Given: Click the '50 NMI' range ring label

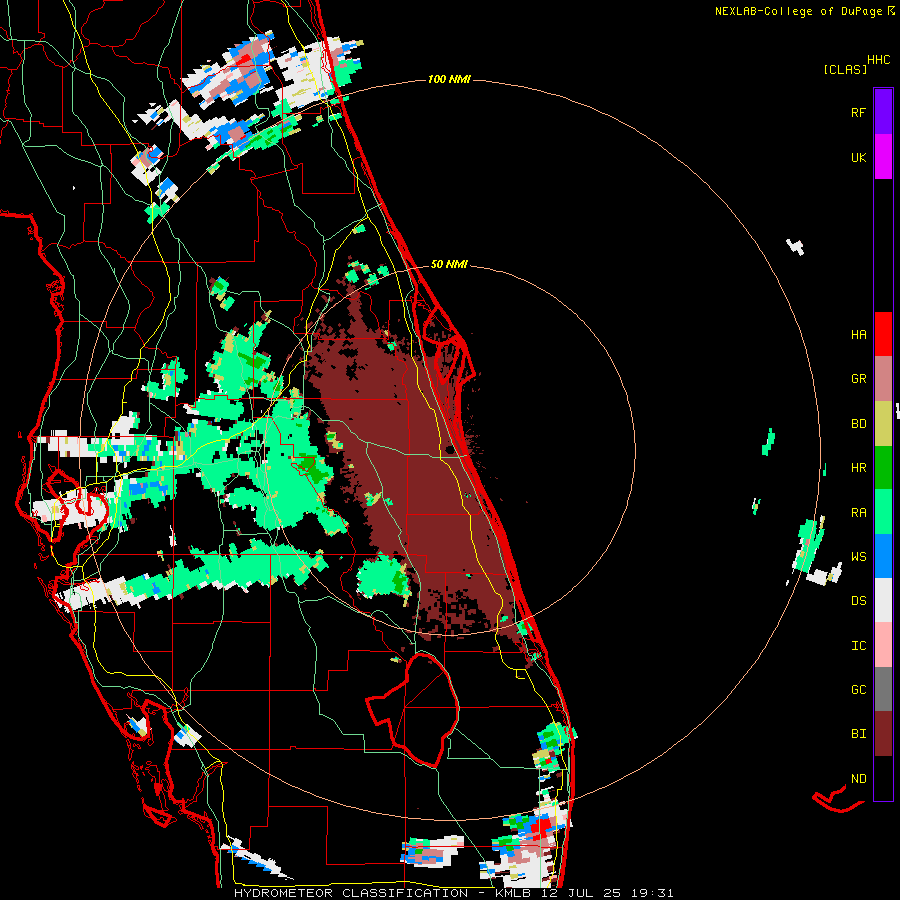Looking at the screenshot, I should 449,264.
